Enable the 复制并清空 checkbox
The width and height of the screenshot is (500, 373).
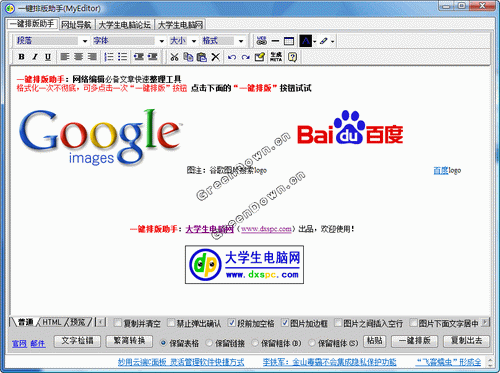tap(117, 322)
